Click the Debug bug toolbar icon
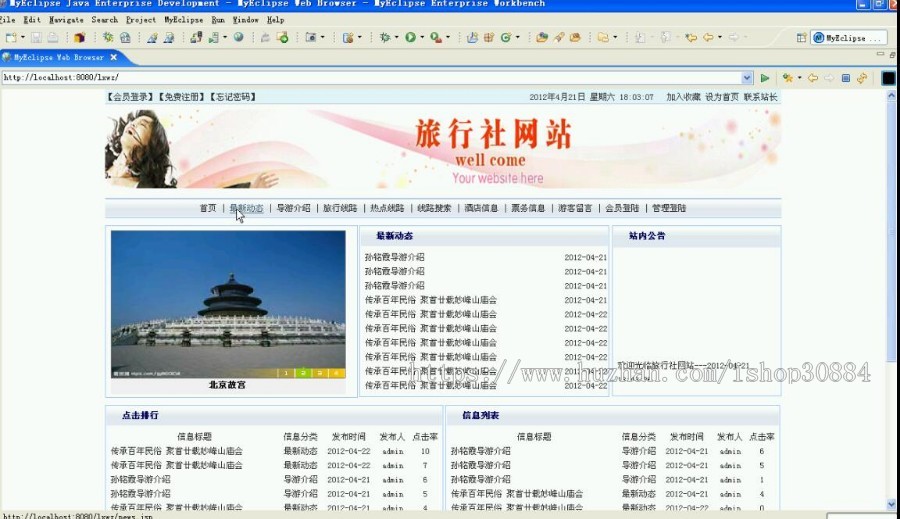This screenshot has height=519, width=900. (x=385, y=38)
